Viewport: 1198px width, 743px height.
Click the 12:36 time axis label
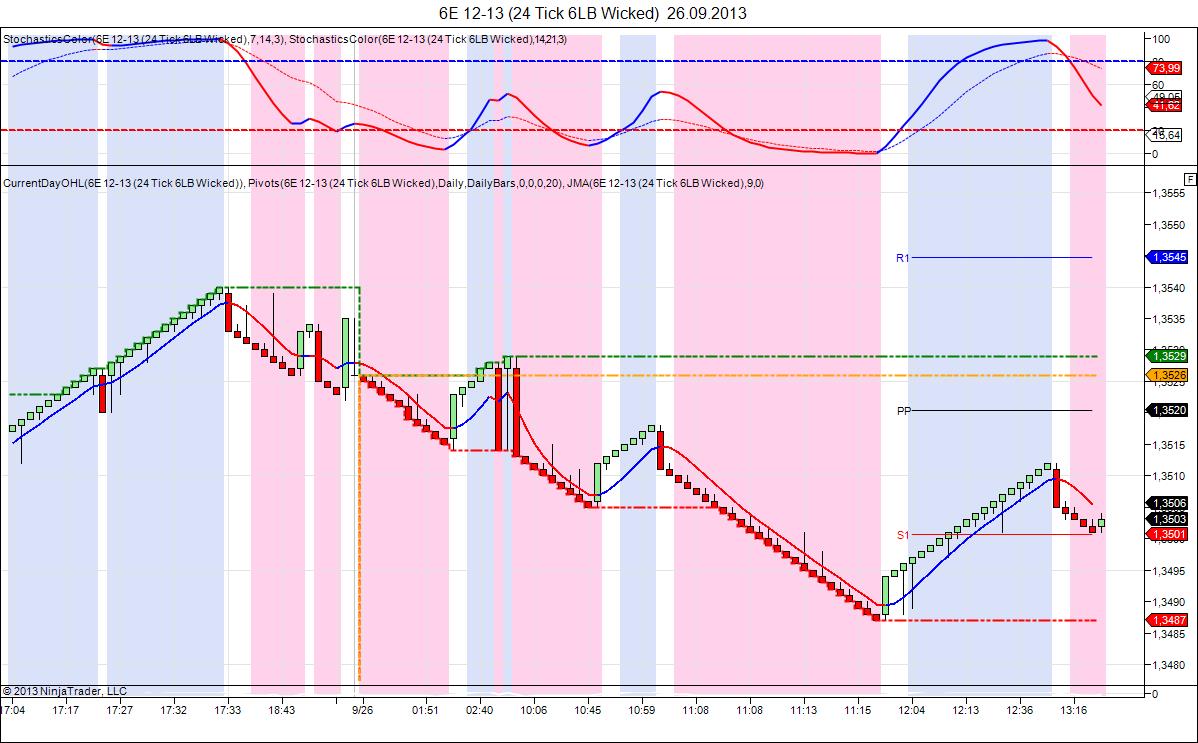point(1019,710)
